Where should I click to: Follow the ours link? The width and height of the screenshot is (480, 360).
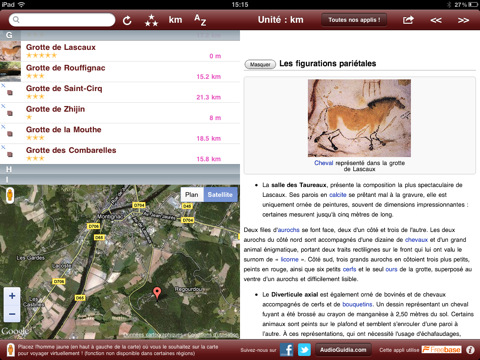coord(391,269)
